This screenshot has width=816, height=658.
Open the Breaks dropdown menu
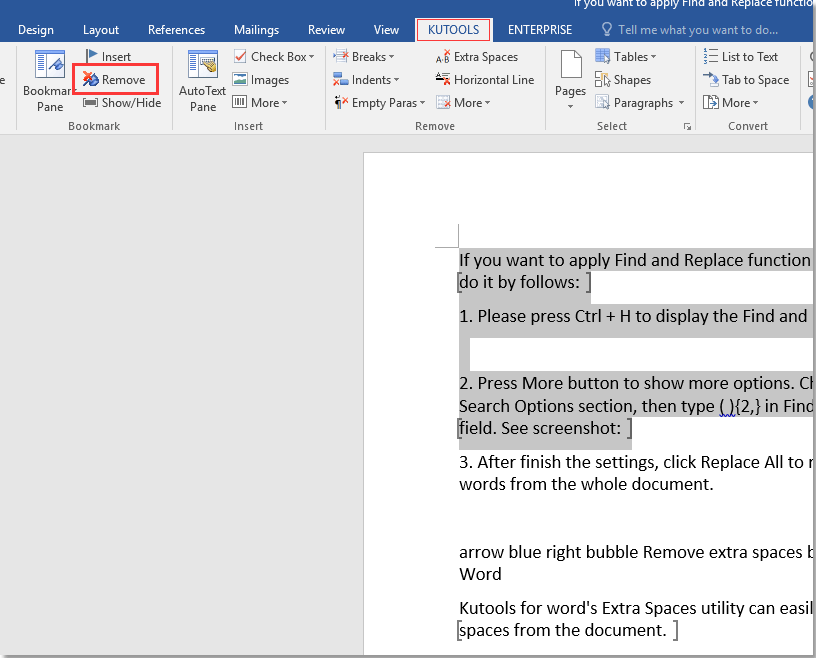(x=365, y=56)
